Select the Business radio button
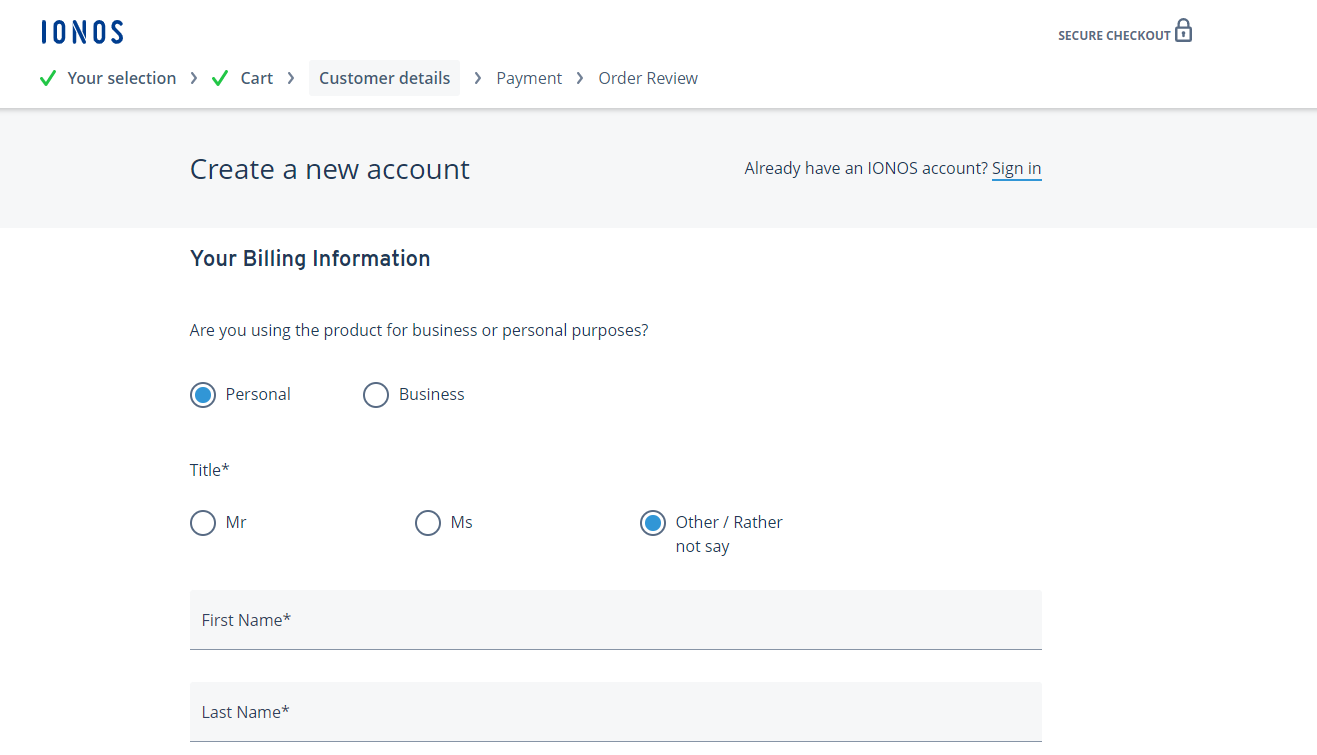The image size is (1317, 755). click(x=376, y=395)
